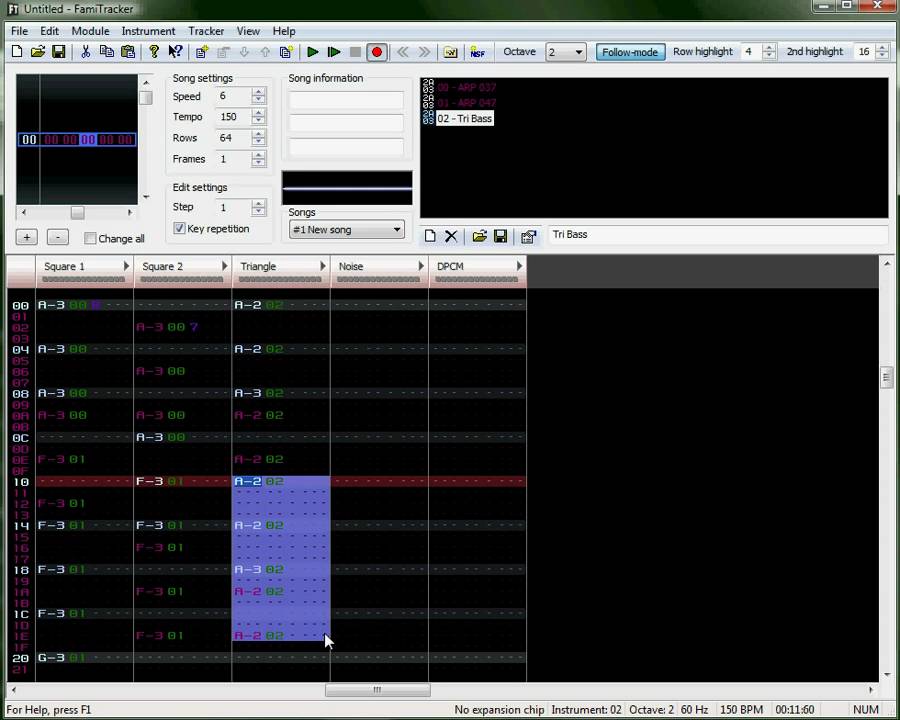Image resolution: width=900 pixels, height=720 pixels.
Task: Open About via the question mark icon
Action: click(x=154, y=52)
